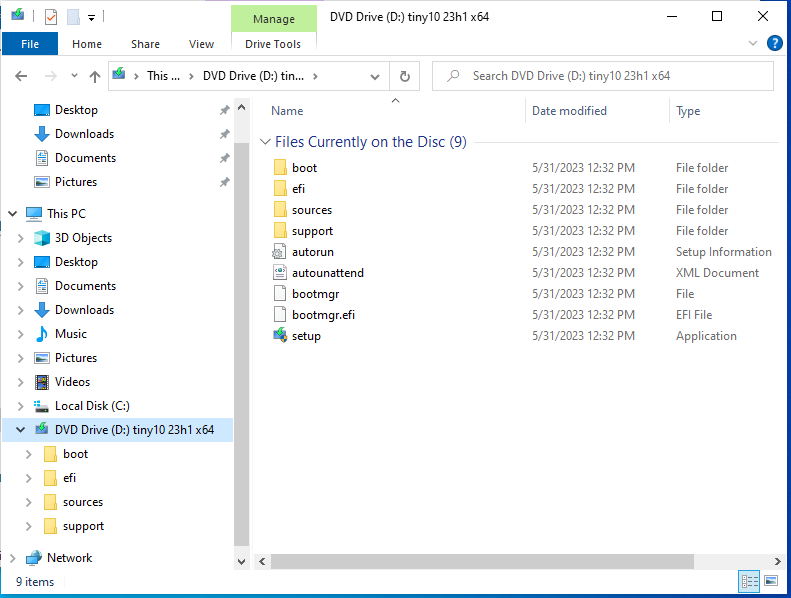Expand Local Disk (C:) tree node

[21, 406]
